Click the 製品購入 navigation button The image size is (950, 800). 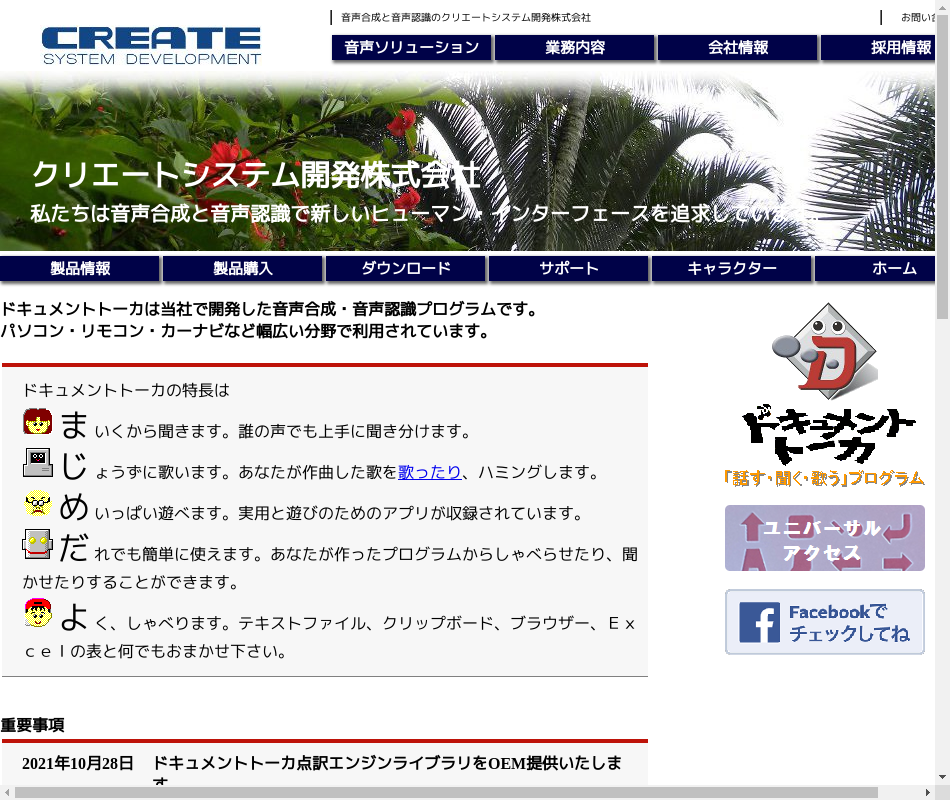click(x=243, y=269)
